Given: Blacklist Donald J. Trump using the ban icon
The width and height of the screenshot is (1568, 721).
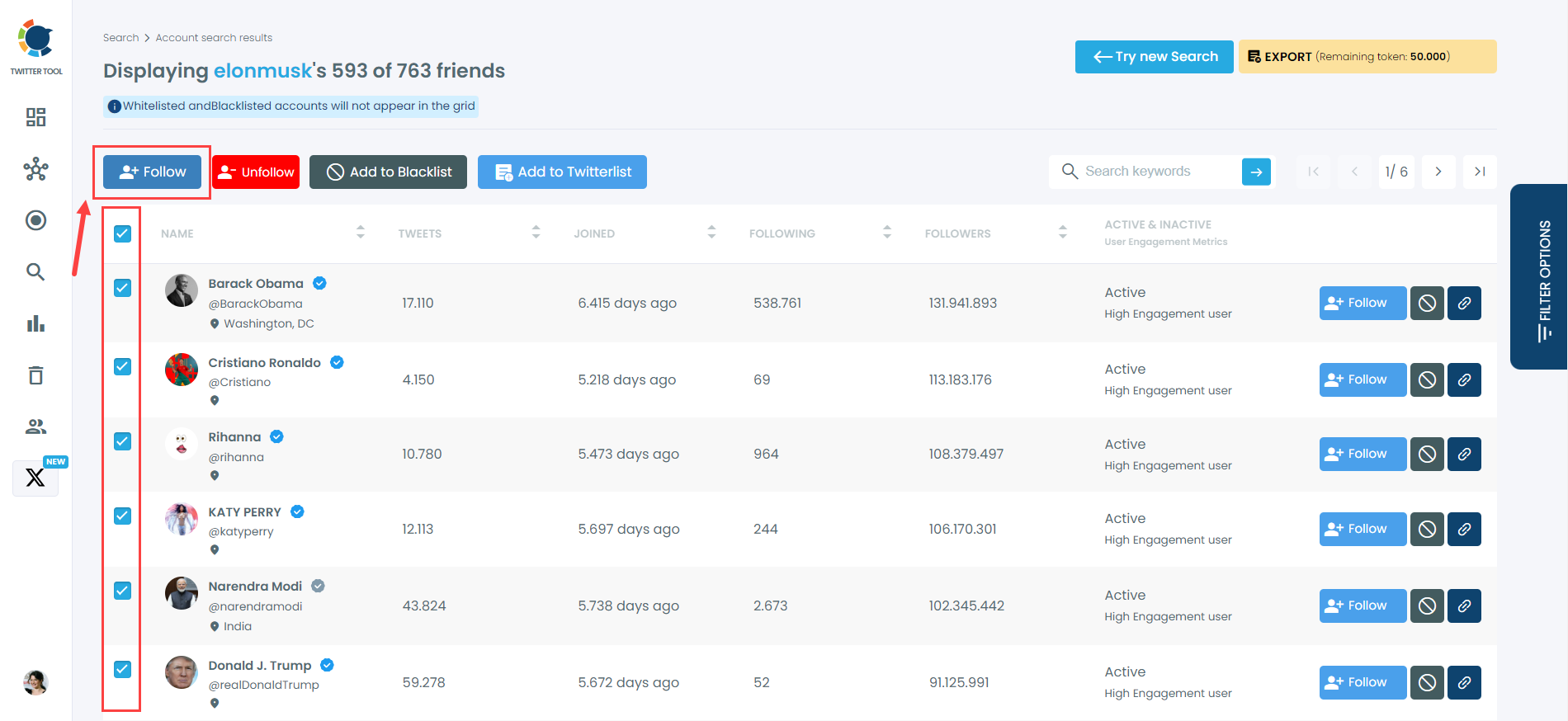Looking at the screenshot, I should (x=1427, y=682).
